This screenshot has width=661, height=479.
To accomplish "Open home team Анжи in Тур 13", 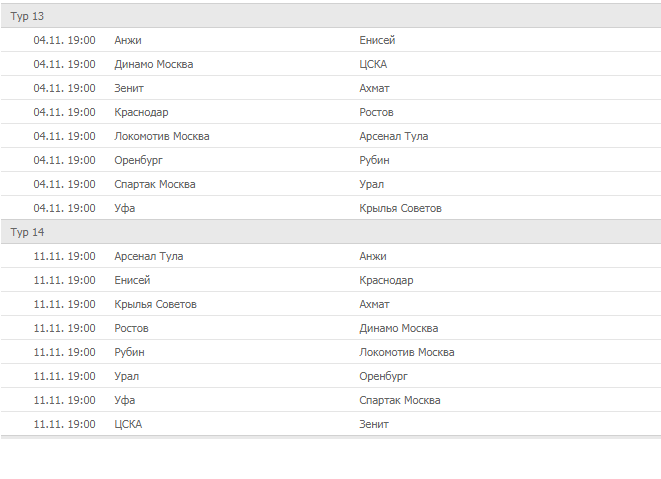I will pos(128,40).
